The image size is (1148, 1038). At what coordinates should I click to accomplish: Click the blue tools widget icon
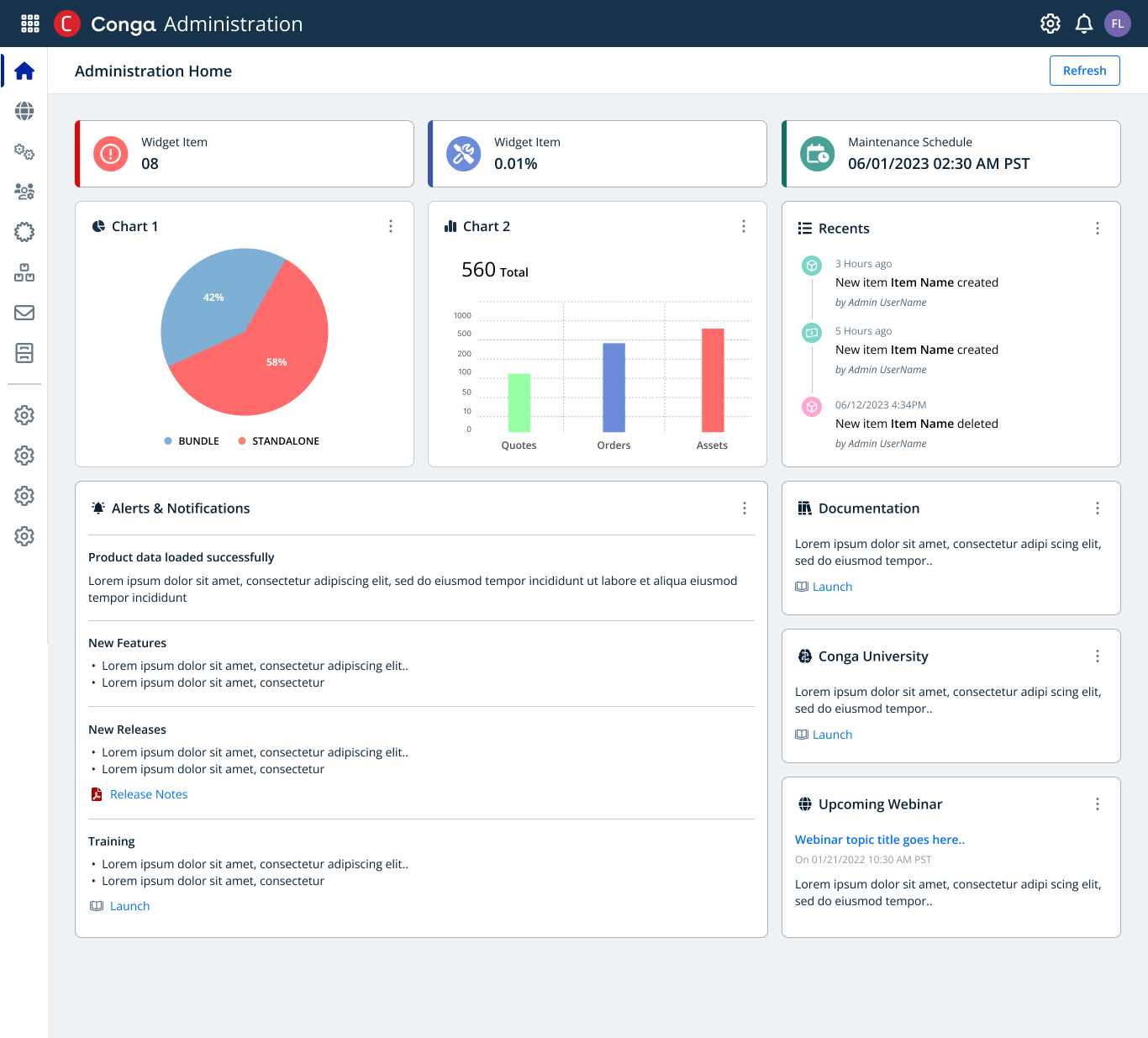click(464, 154)
